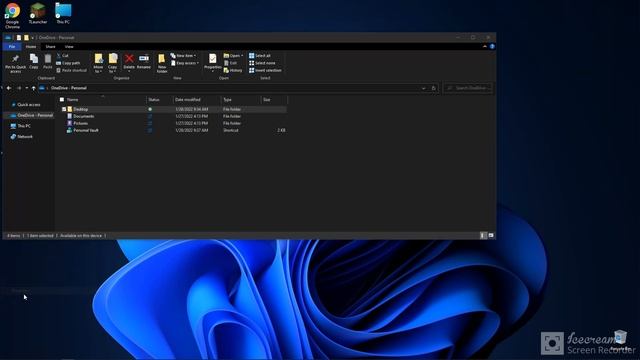Switch to the Home ribbon tab
Screen dimensions: 640x360
tap(31, 47)
